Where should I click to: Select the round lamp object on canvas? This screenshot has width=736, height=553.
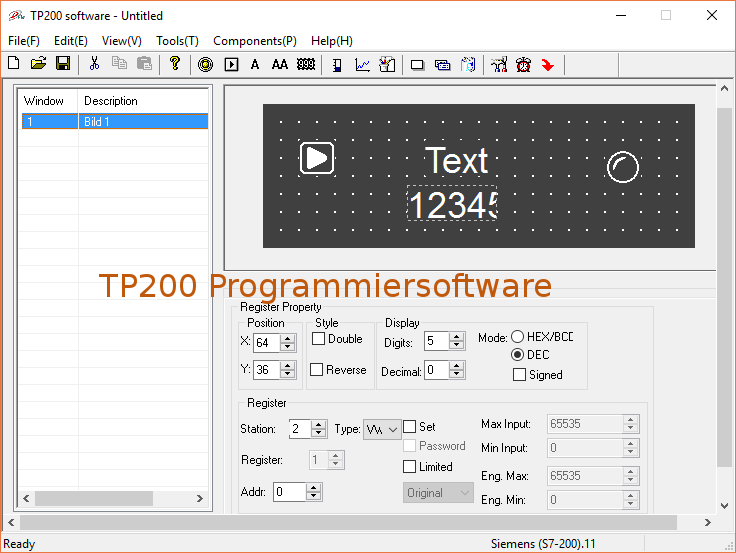pyautogui.click(x=623, y=167)
